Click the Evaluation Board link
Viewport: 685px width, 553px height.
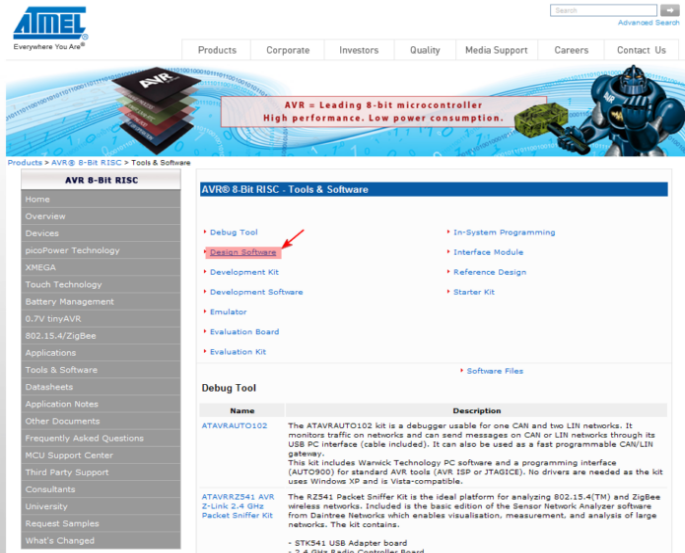tap(244, 332)
